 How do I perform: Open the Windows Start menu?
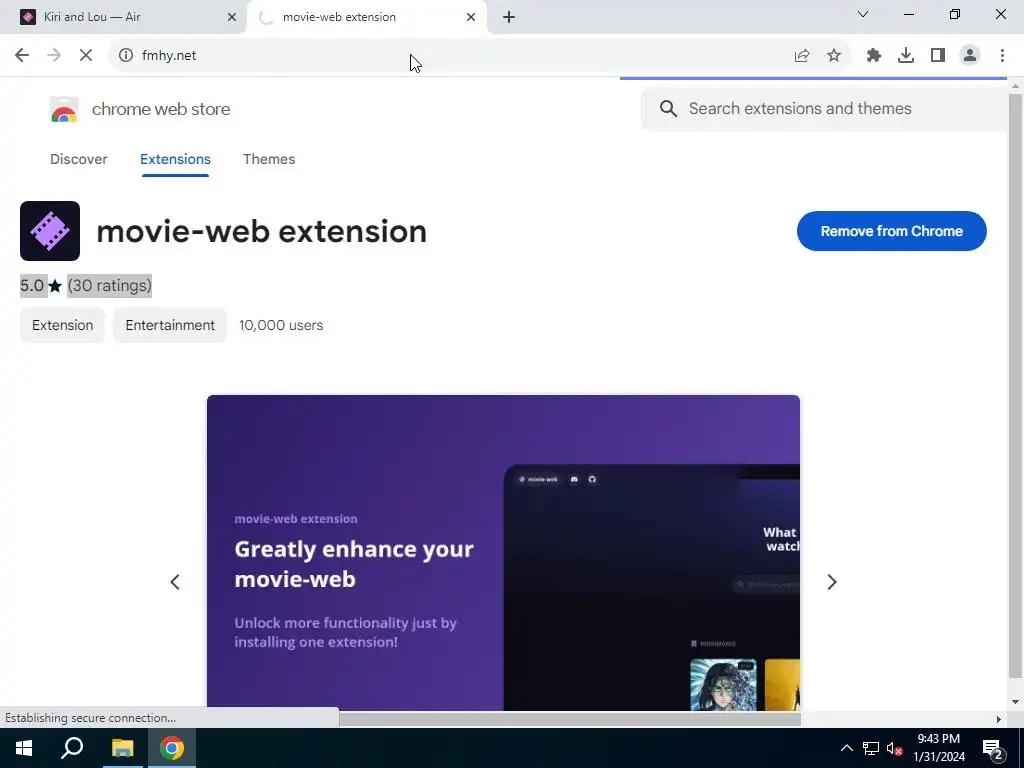tap(24, 748)
